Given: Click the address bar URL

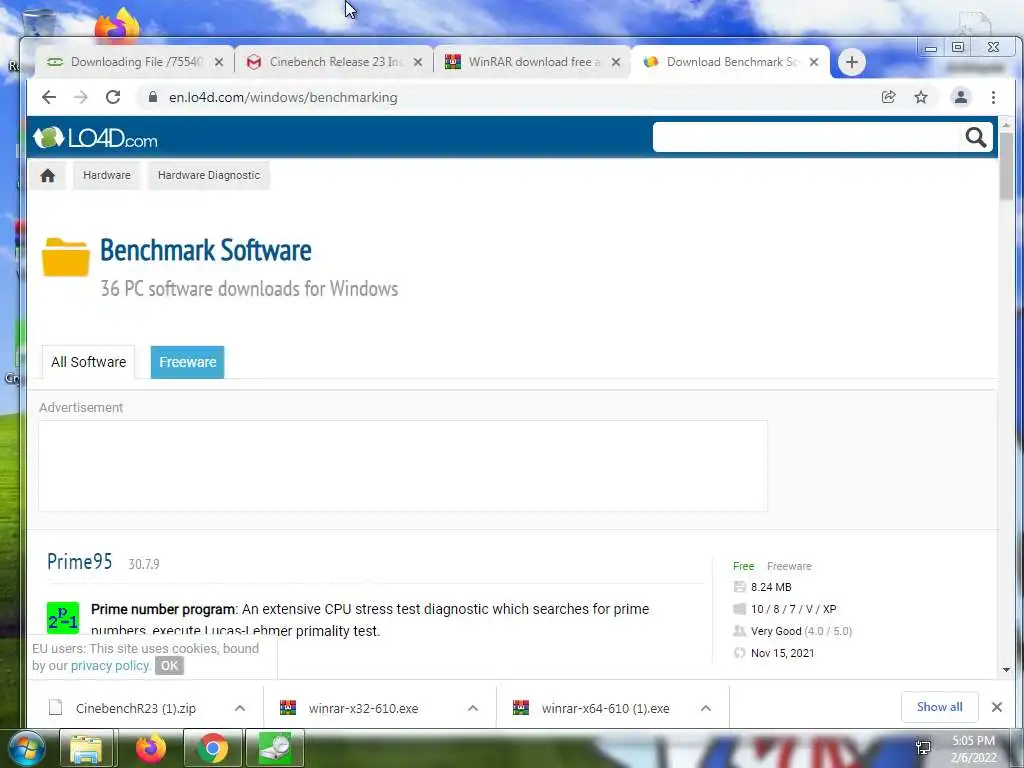Looking at the screenshot, I should tap(283, 97).
